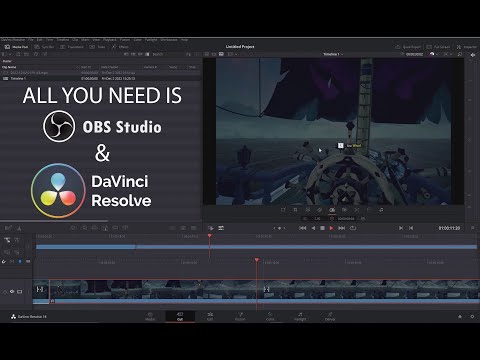Open the Titles panel

(x=97, y=47)
